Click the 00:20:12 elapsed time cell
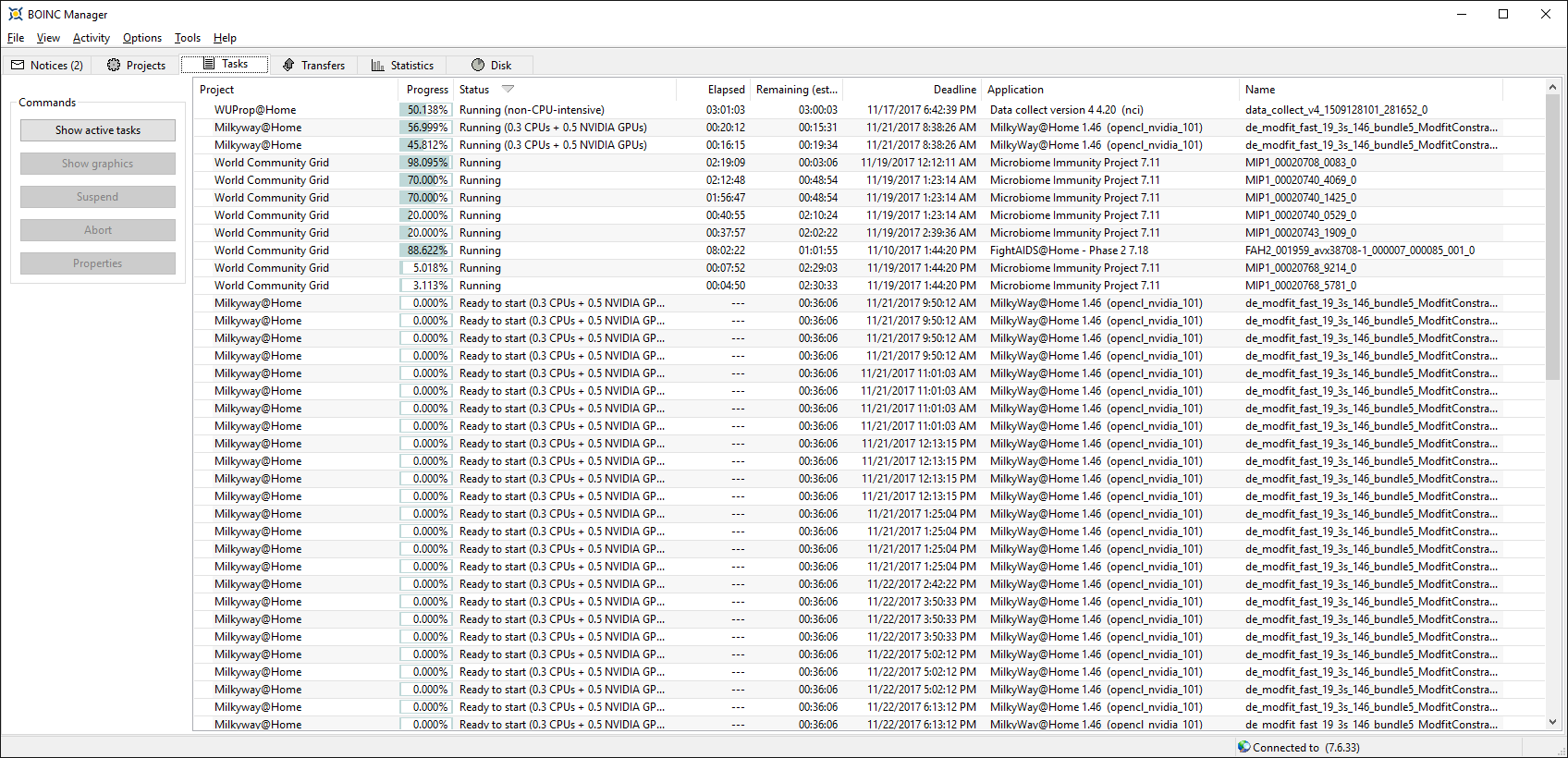 coord(726,128)
